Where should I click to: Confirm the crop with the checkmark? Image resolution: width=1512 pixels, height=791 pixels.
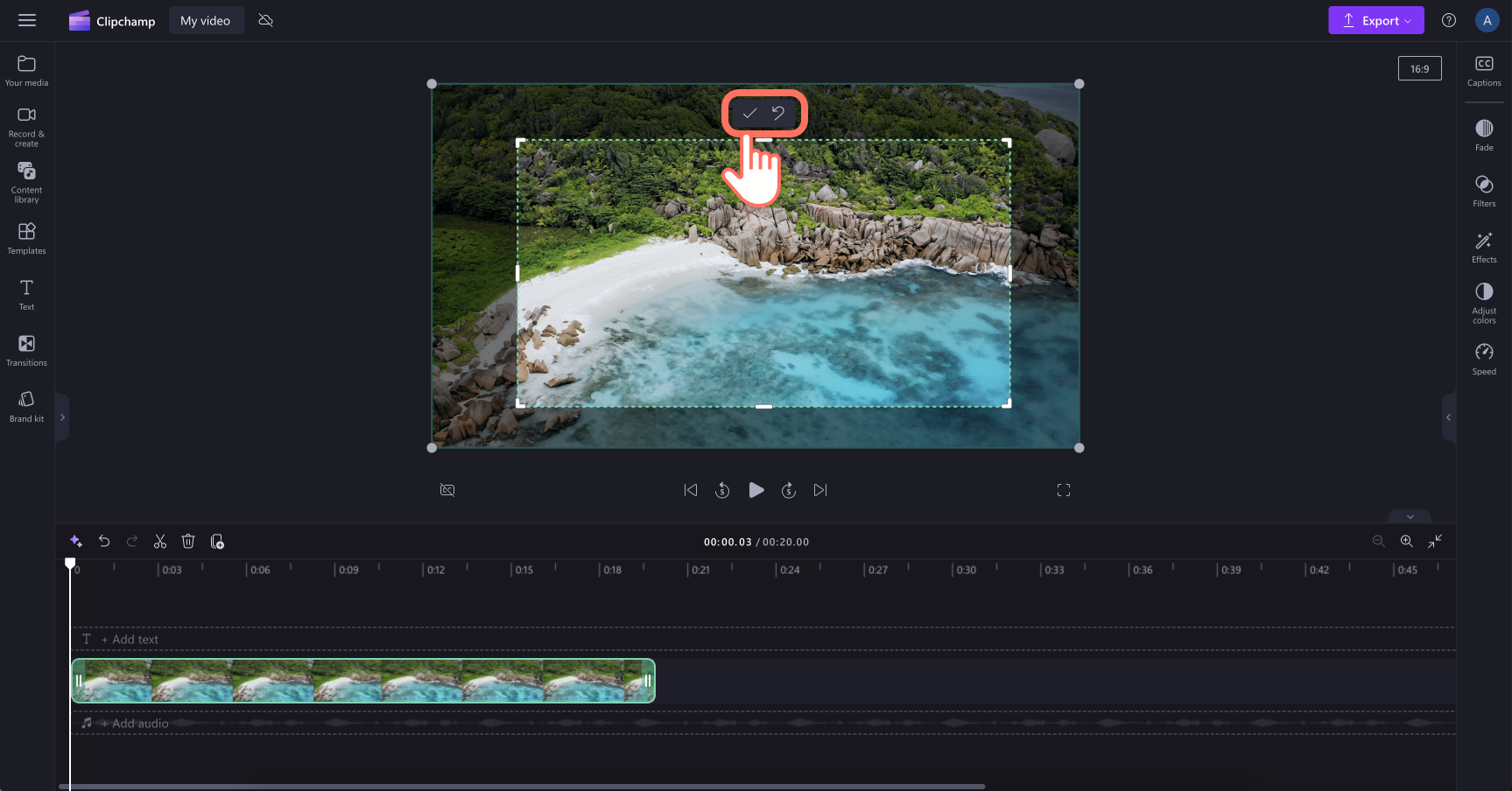pos(749,113)
